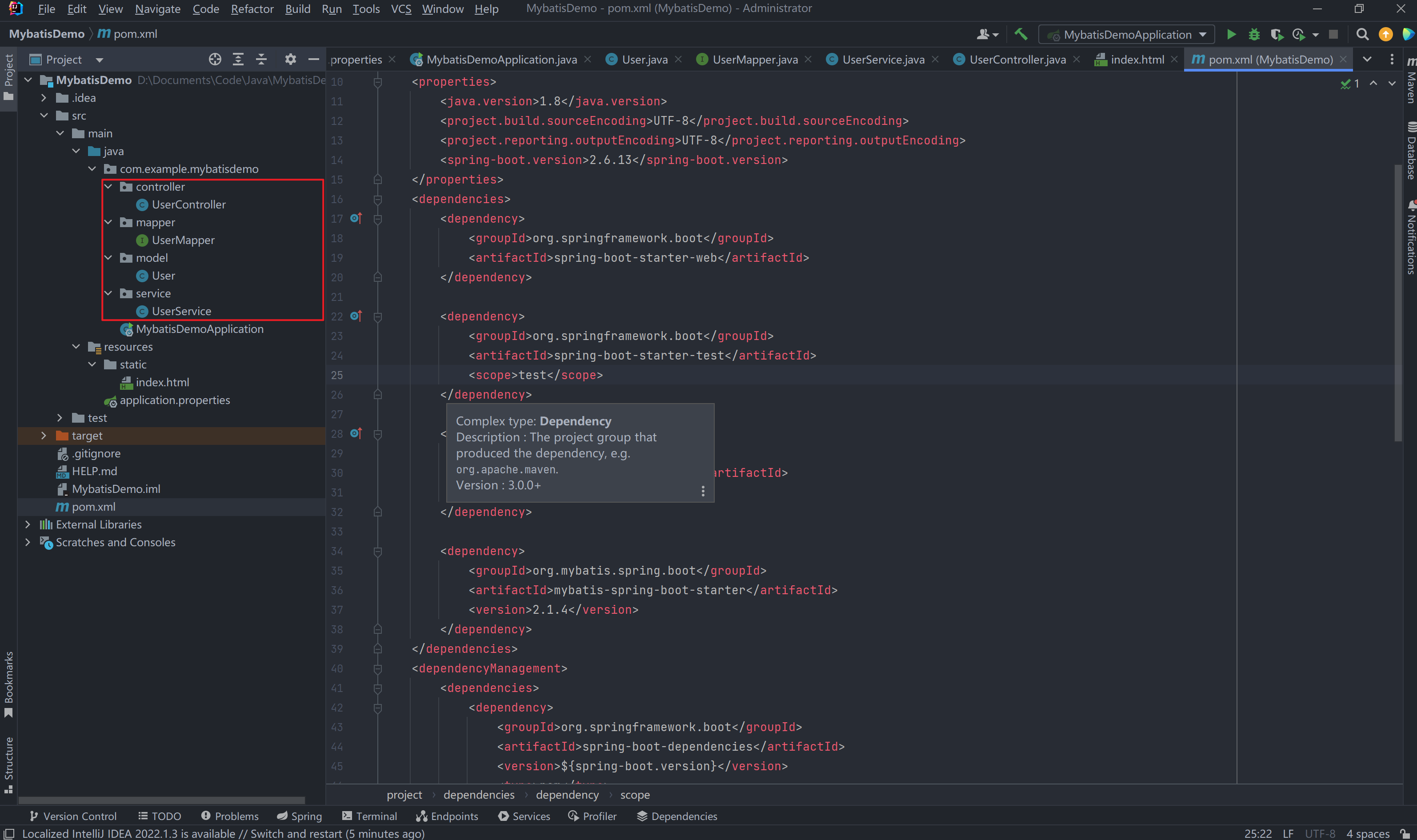
Task: Open Search Everywhere magnifier icon
Action: pyautogui.click(x=1362, y=35)
